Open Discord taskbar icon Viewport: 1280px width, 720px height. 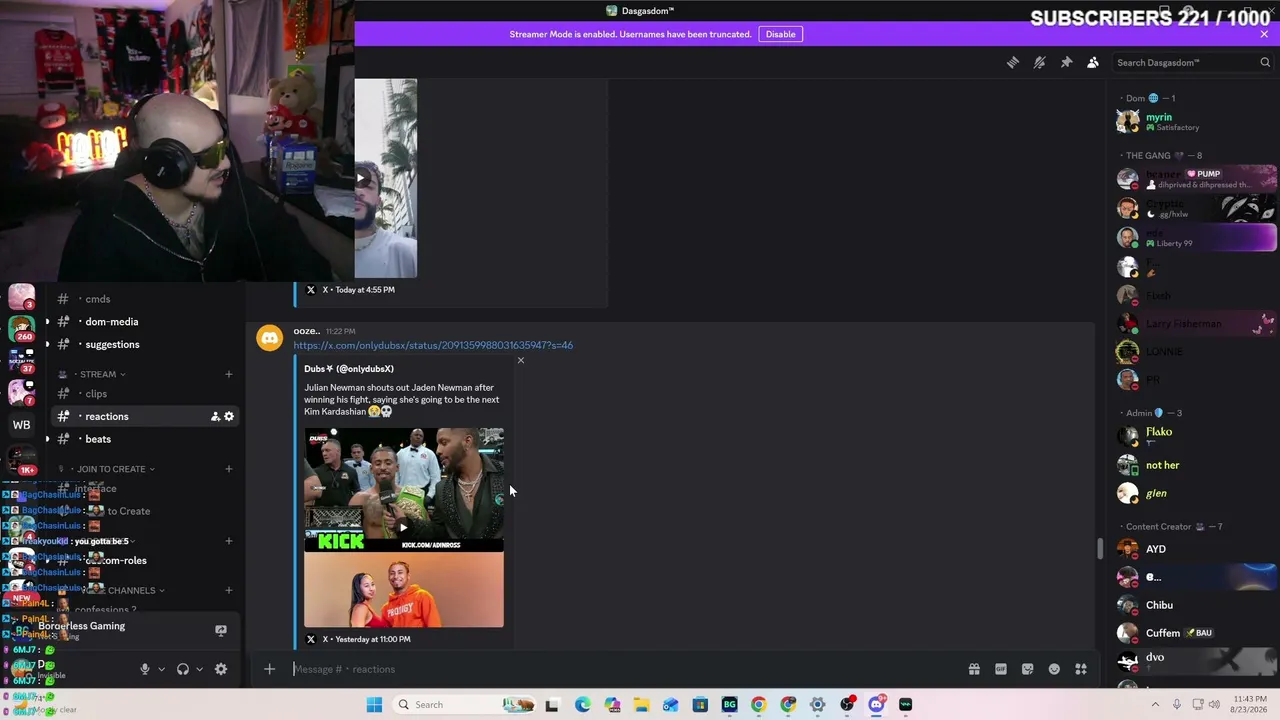click(877, 705)
